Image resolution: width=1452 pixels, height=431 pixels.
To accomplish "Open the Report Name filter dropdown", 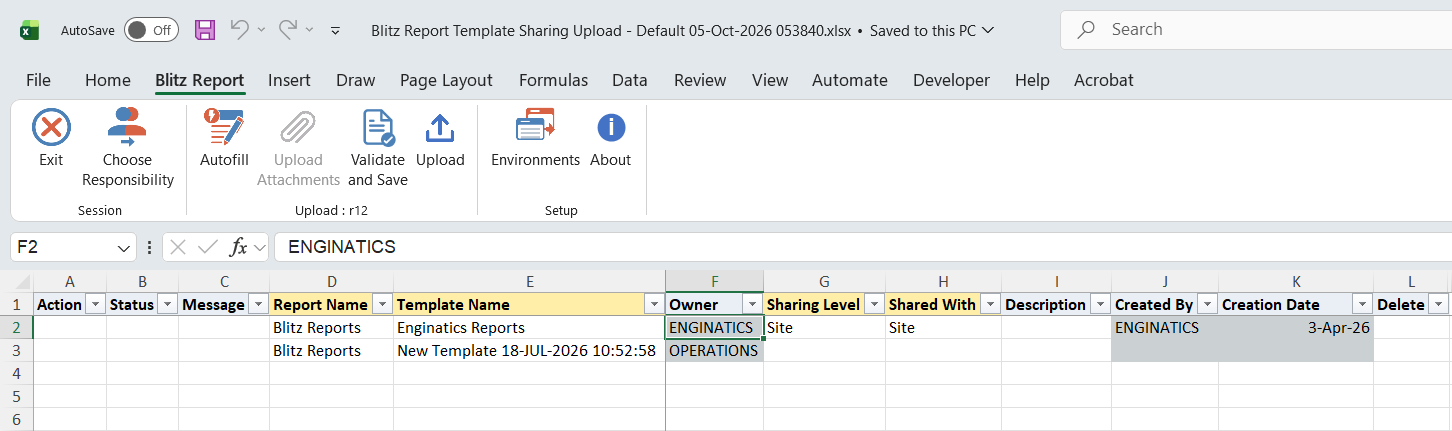I will click(x=382, y=304).
